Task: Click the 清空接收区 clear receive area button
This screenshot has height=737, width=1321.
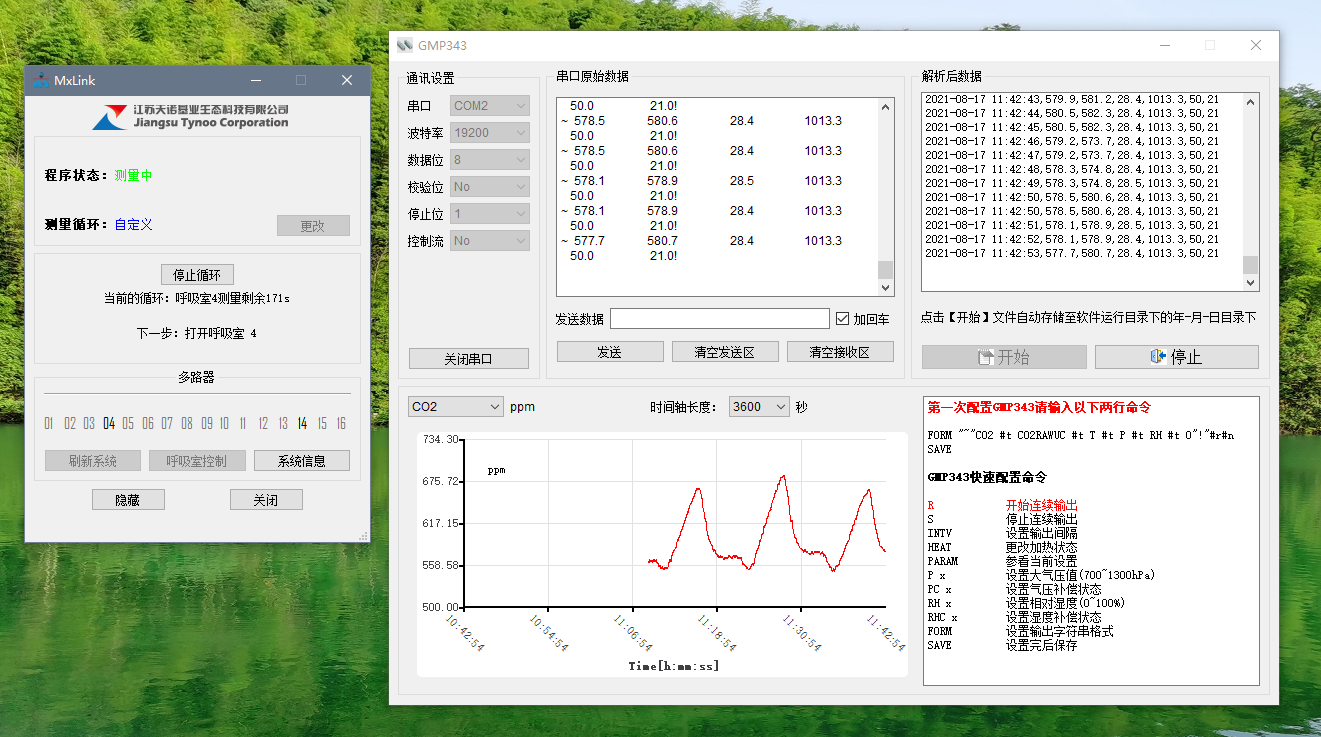Action: pos(840,351)
